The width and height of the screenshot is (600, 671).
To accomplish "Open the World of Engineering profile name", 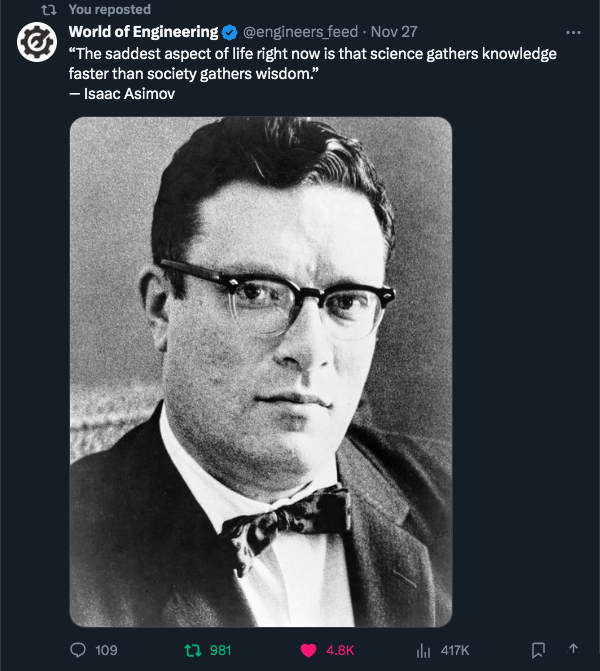I will pos(143,32).
